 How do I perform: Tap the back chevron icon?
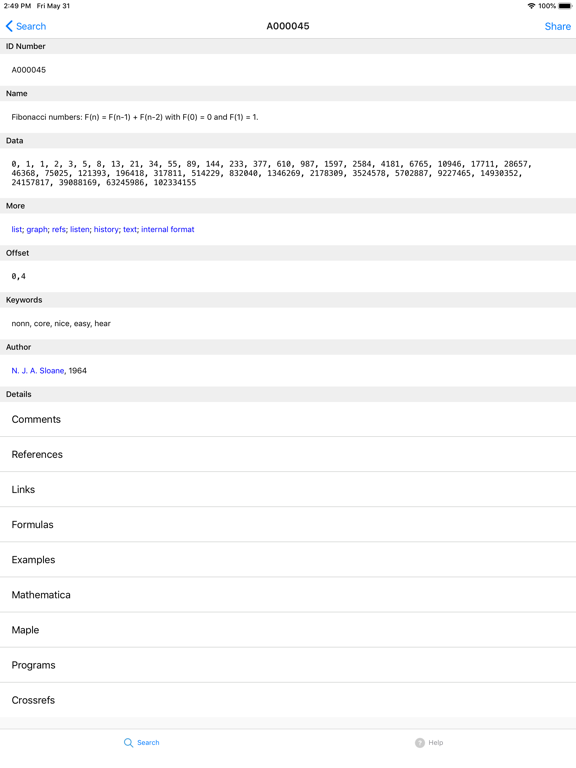pos(9,26)
